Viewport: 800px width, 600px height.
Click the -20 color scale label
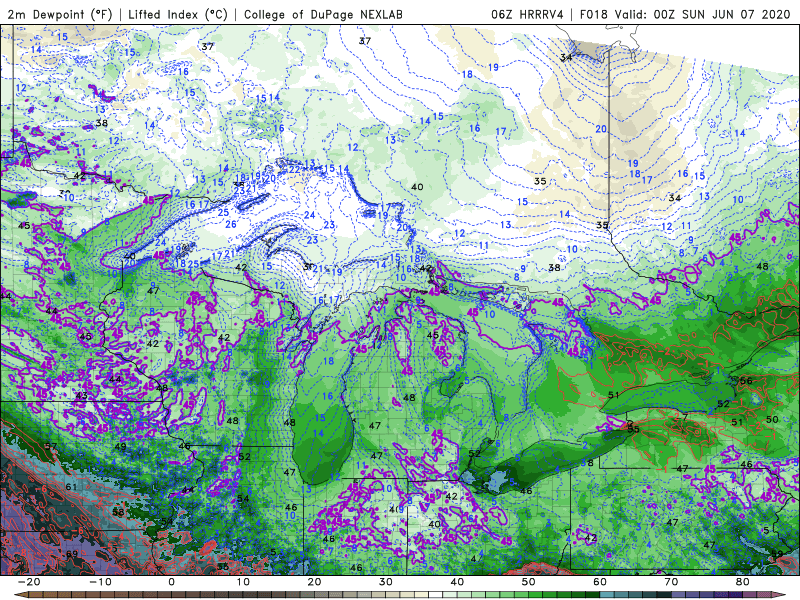pyautogui.click(x=29, y=582)
